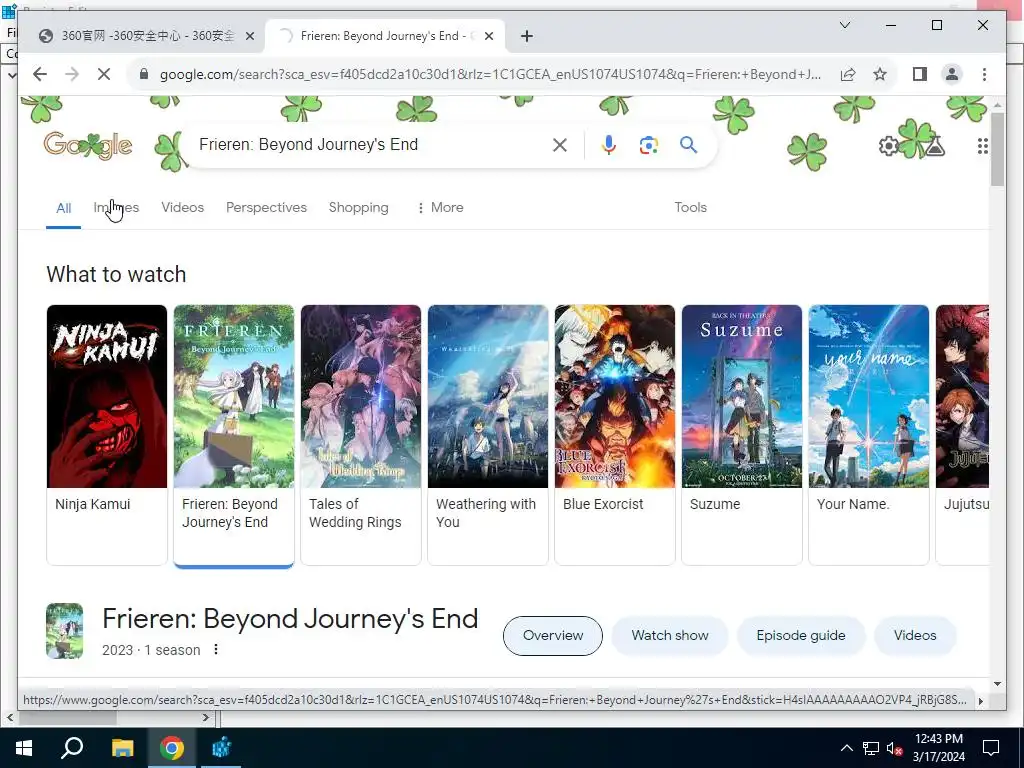Open the Chrome side panel icon
This screenshot has width=1024, height=768.
click(920, 74)
